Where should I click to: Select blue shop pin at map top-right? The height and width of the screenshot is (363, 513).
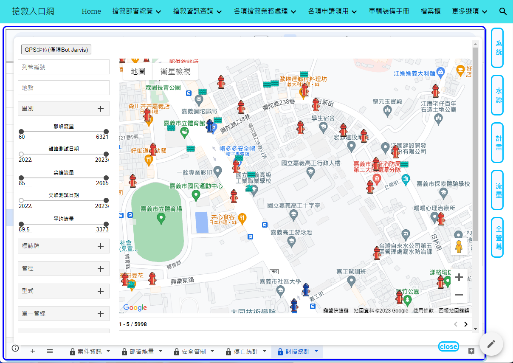tap(441, 72)
